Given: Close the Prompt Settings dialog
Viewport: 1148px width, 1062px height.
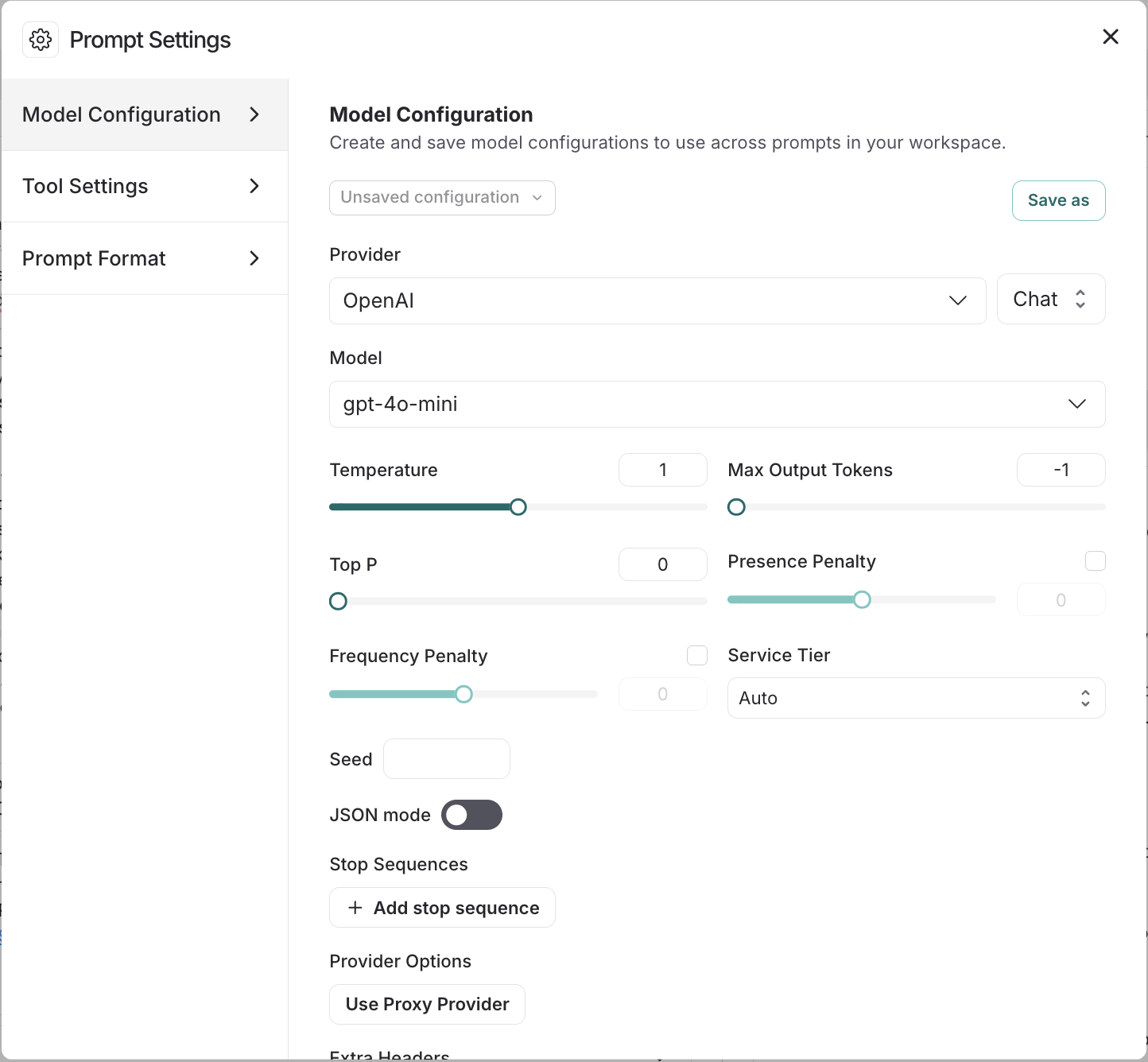Looking at the screenshot, I should click(x=1111, y=37).
